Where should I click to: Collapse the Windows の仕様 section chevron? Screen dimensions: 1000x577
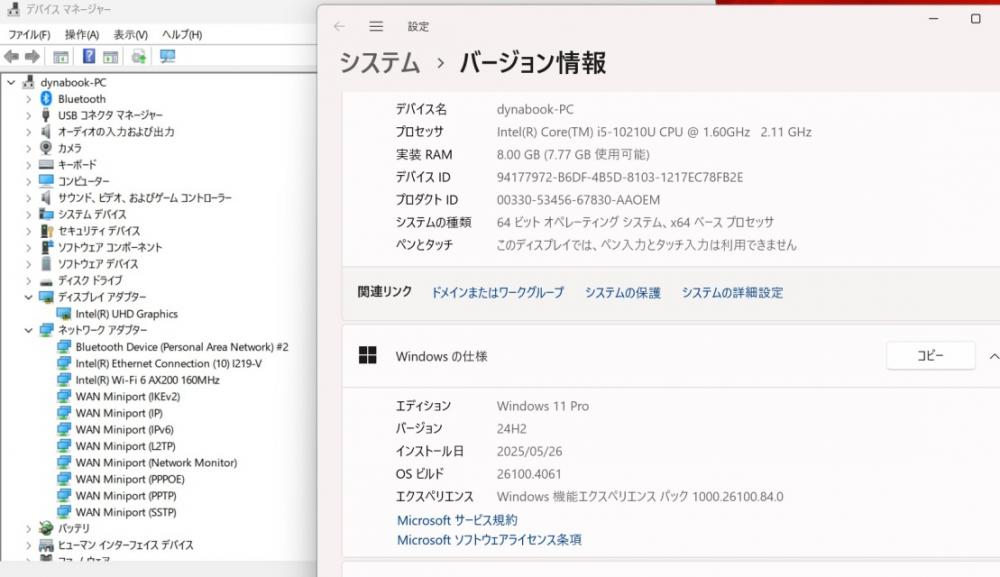point(993,356)
